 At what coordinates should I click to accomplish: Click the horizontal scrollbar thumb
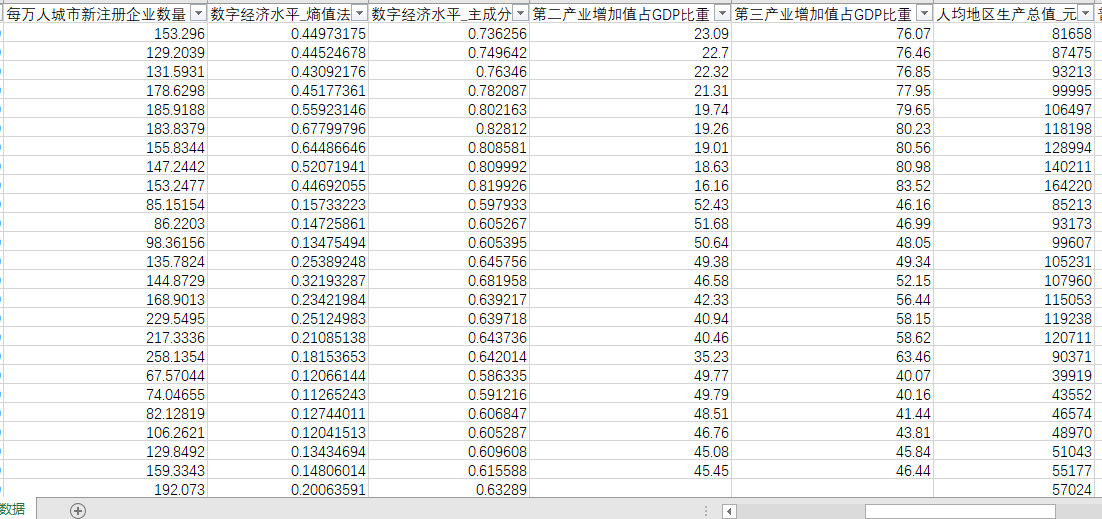click(x=959, y=511)
